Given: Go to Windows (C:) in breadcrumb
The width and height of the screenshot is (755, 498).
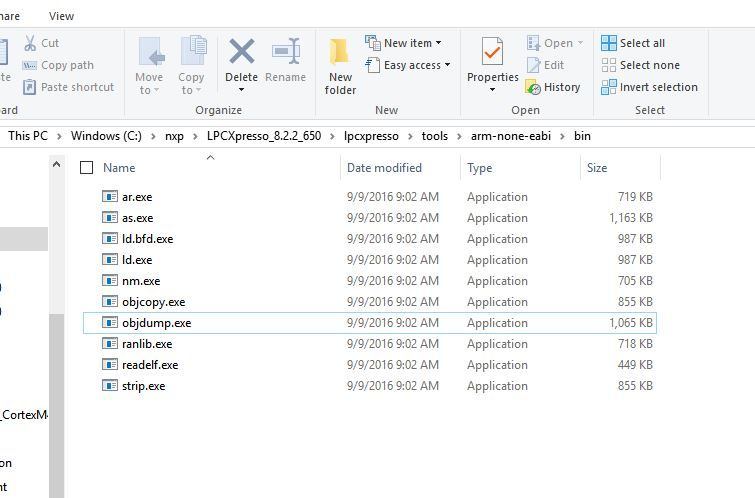Looking at the screenshot, I should click(x=106, y=136).
